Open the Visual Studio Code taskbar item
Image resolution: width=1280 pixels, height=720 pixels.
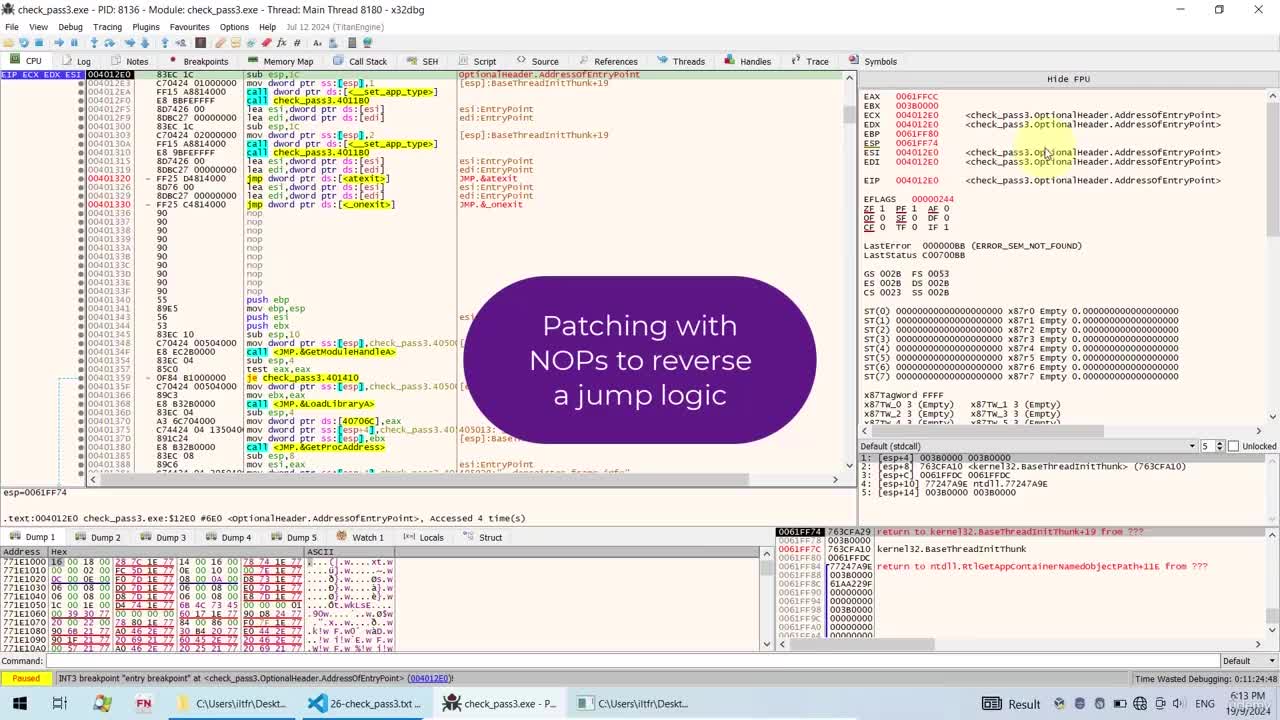[365, 704]
